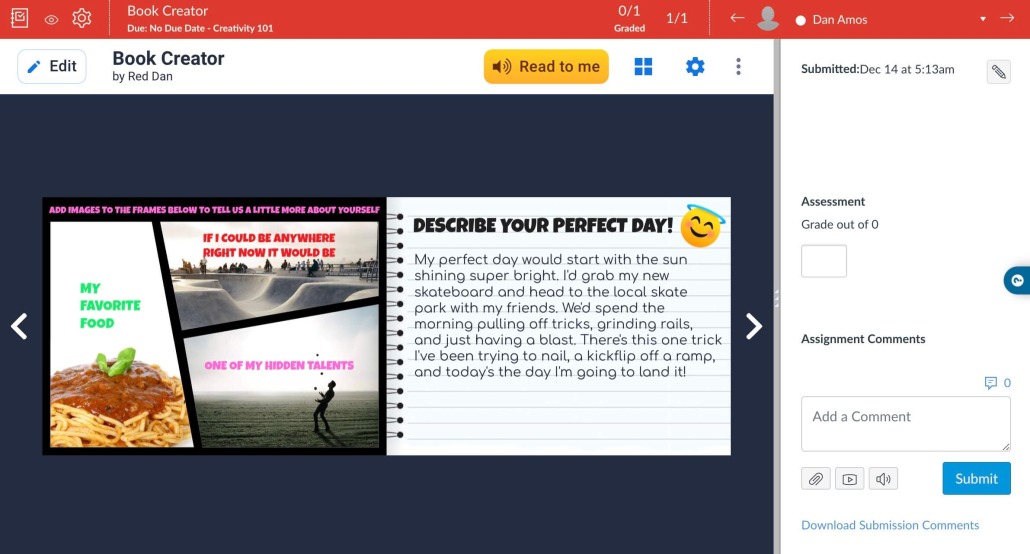Open the three-dot more options menu

[x=738, y=66]
